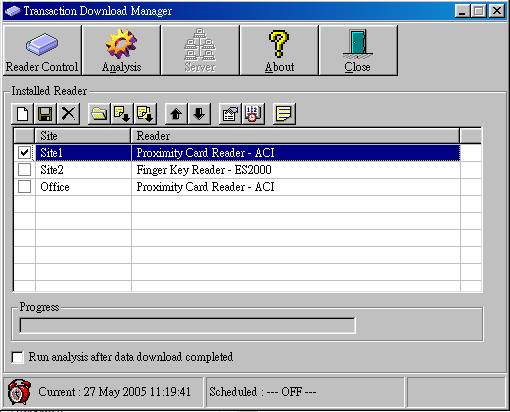Viewport: 510px width, 412px height.
Task: Open the Analysis section
Action: point(121,50)
